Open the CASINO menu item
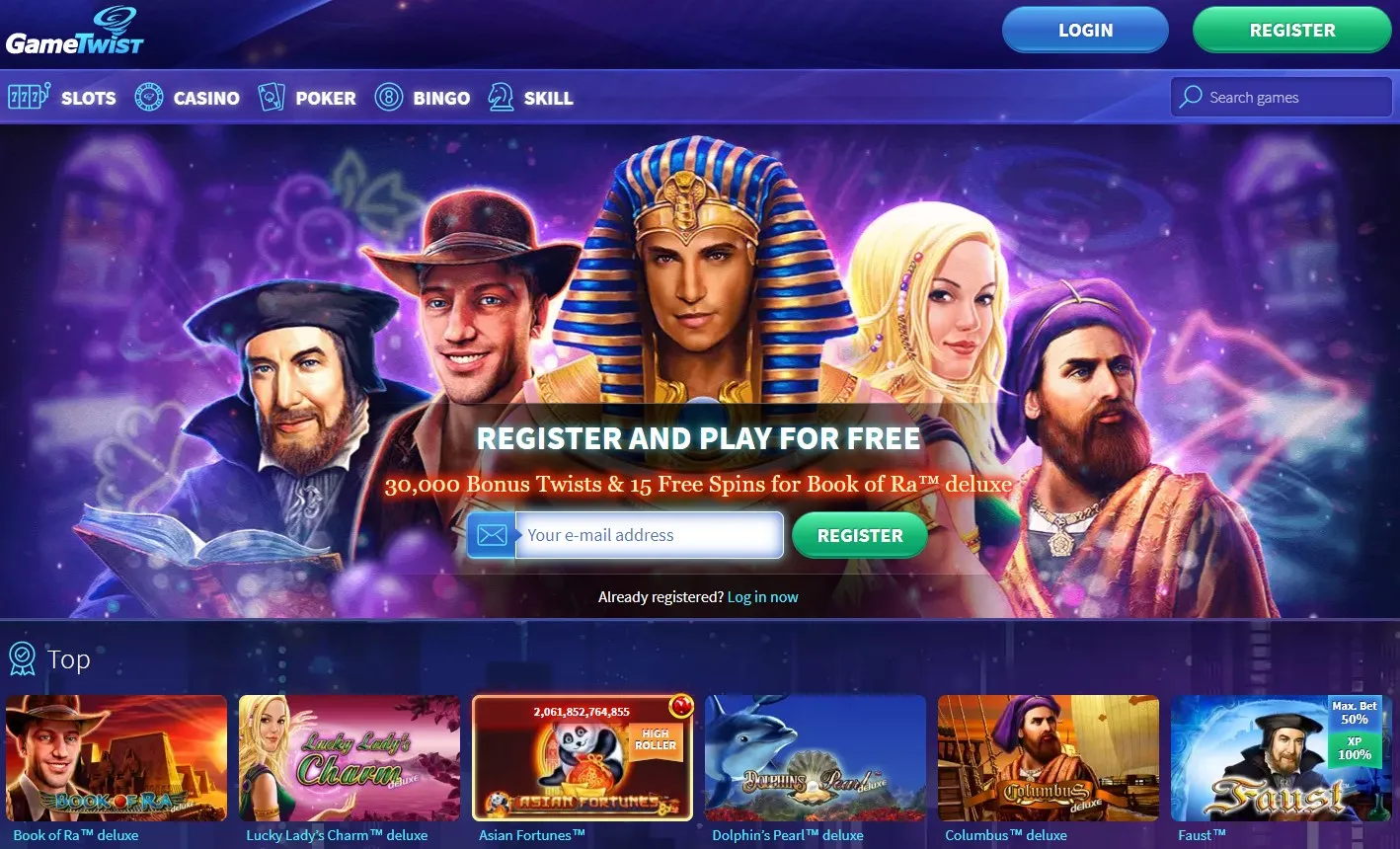1400x849 pixels. (206, 98)
